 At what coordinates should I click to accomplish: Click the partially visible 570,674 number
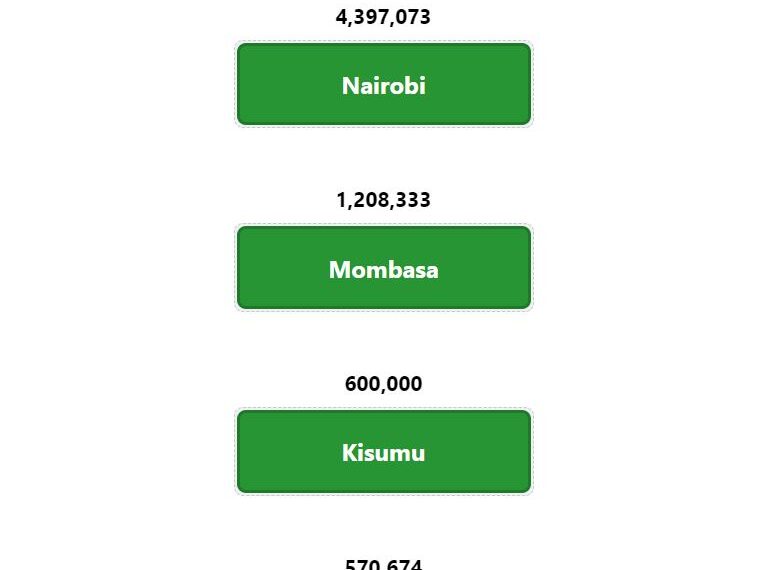click(x=384, y=564)
